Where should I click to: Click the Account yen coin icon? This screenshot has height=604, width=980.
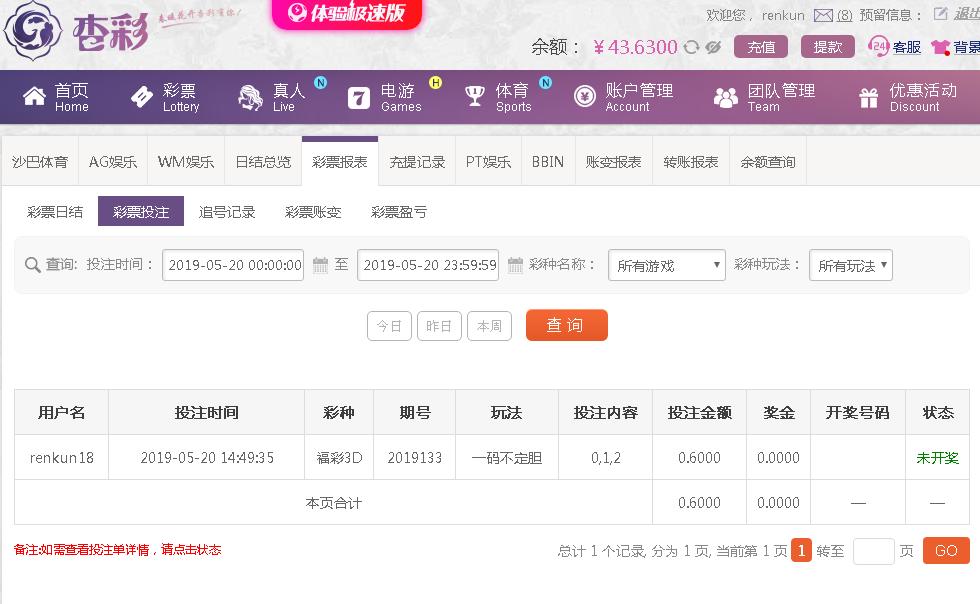pos(585,97)
